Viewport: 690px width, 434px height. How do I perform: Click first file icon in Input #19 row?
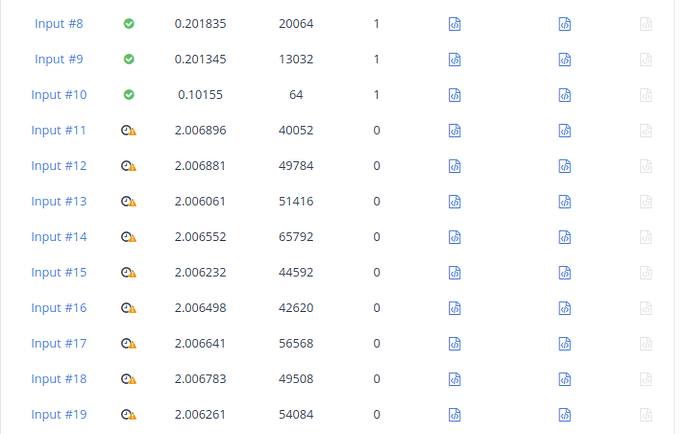pos(455,415)
